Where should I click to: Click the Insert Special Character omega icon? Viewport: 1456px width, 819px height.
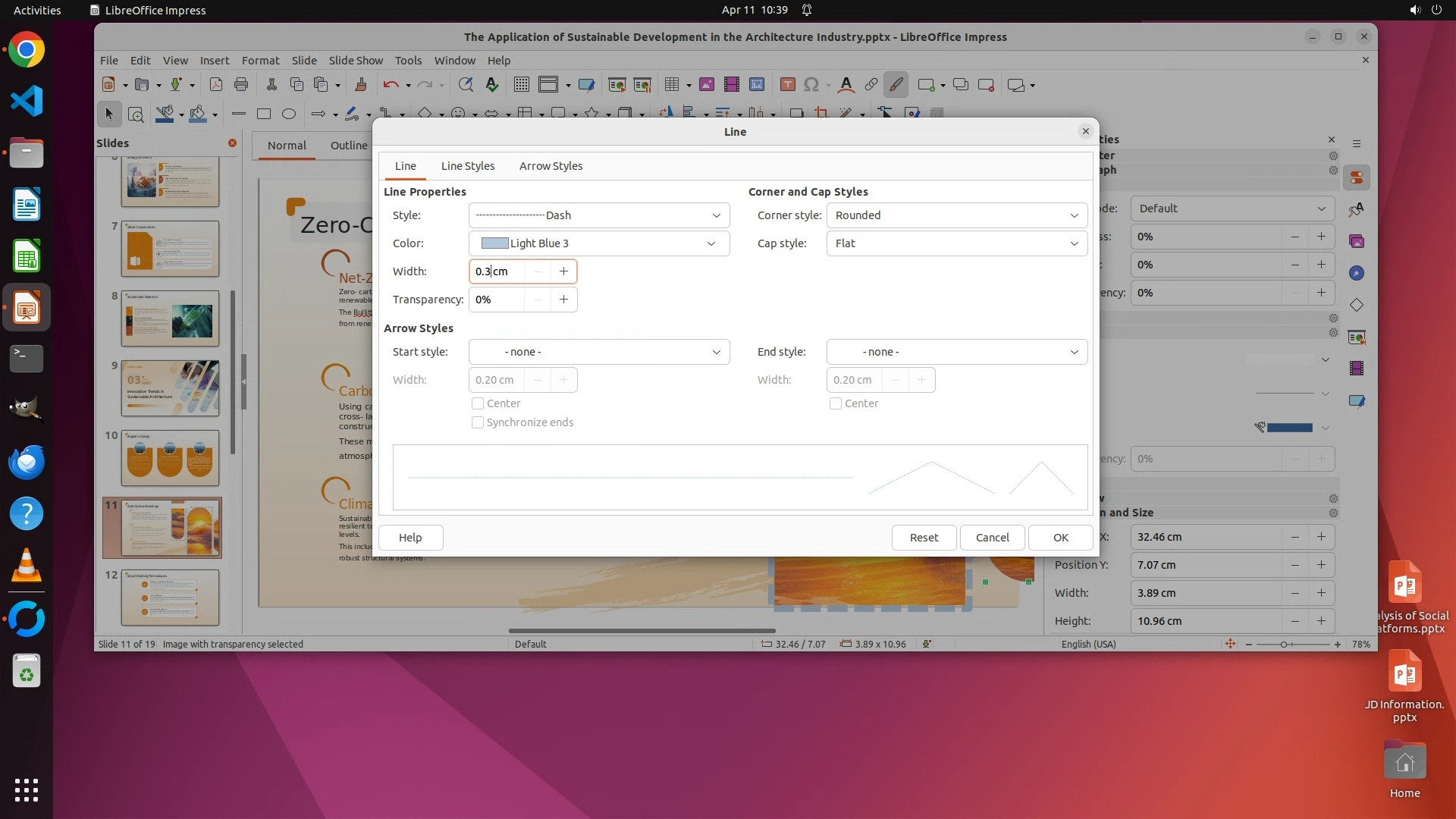coord(811,85)
